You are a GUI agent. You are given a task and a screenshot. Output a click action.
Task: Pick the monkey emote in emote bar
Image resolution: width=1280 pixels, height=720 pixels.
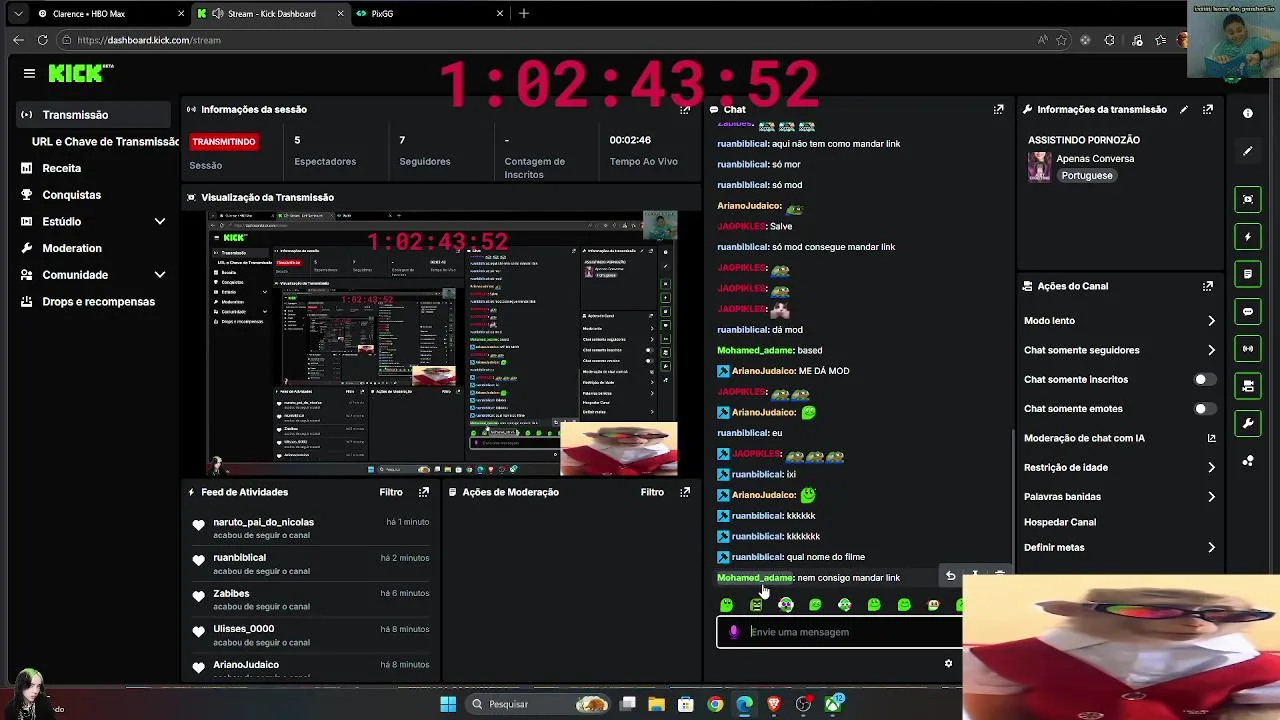[x=934, y=605]
